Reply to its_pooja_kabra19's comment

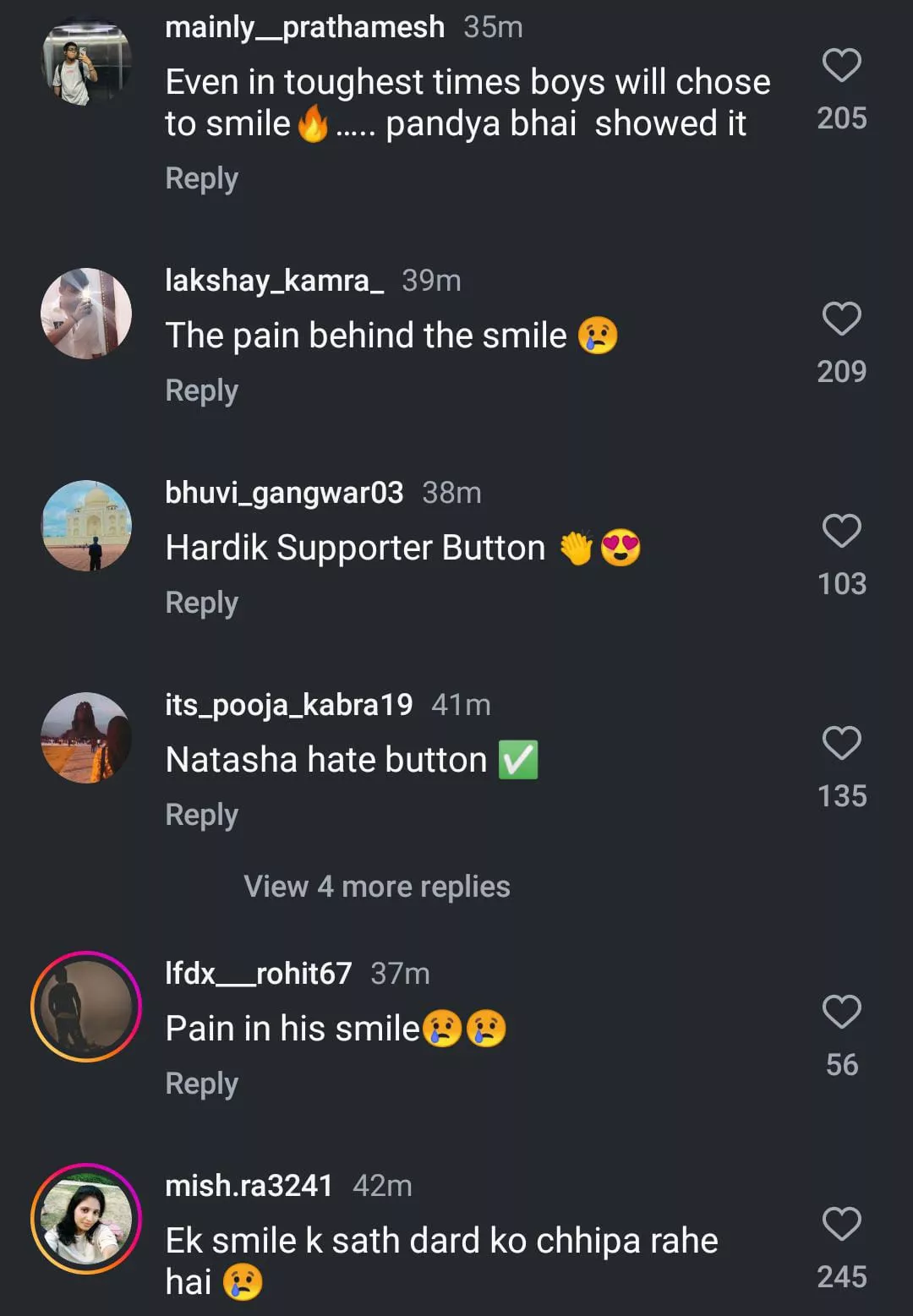[202, 815]
